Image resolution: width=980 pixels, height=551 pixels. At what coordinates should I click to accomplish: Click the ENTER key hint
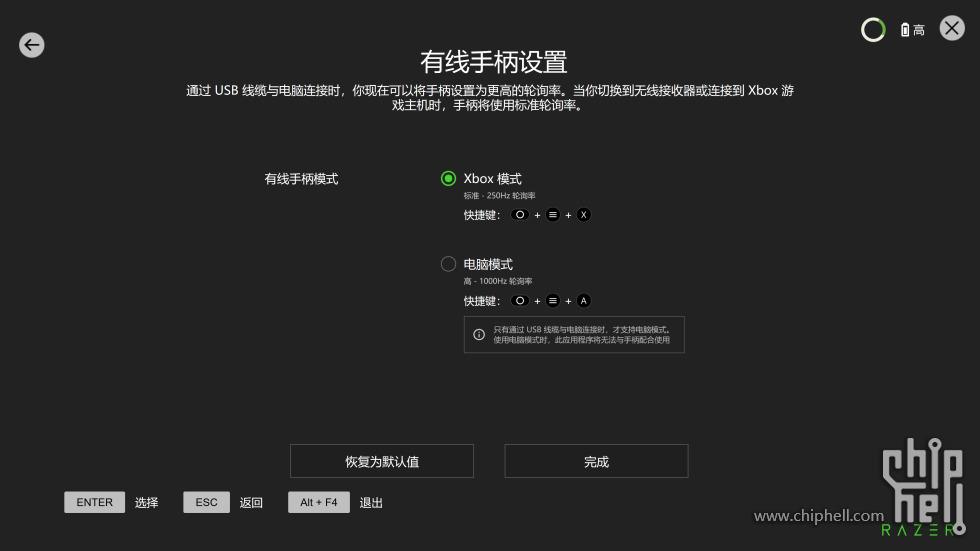[x=94, y=502]
